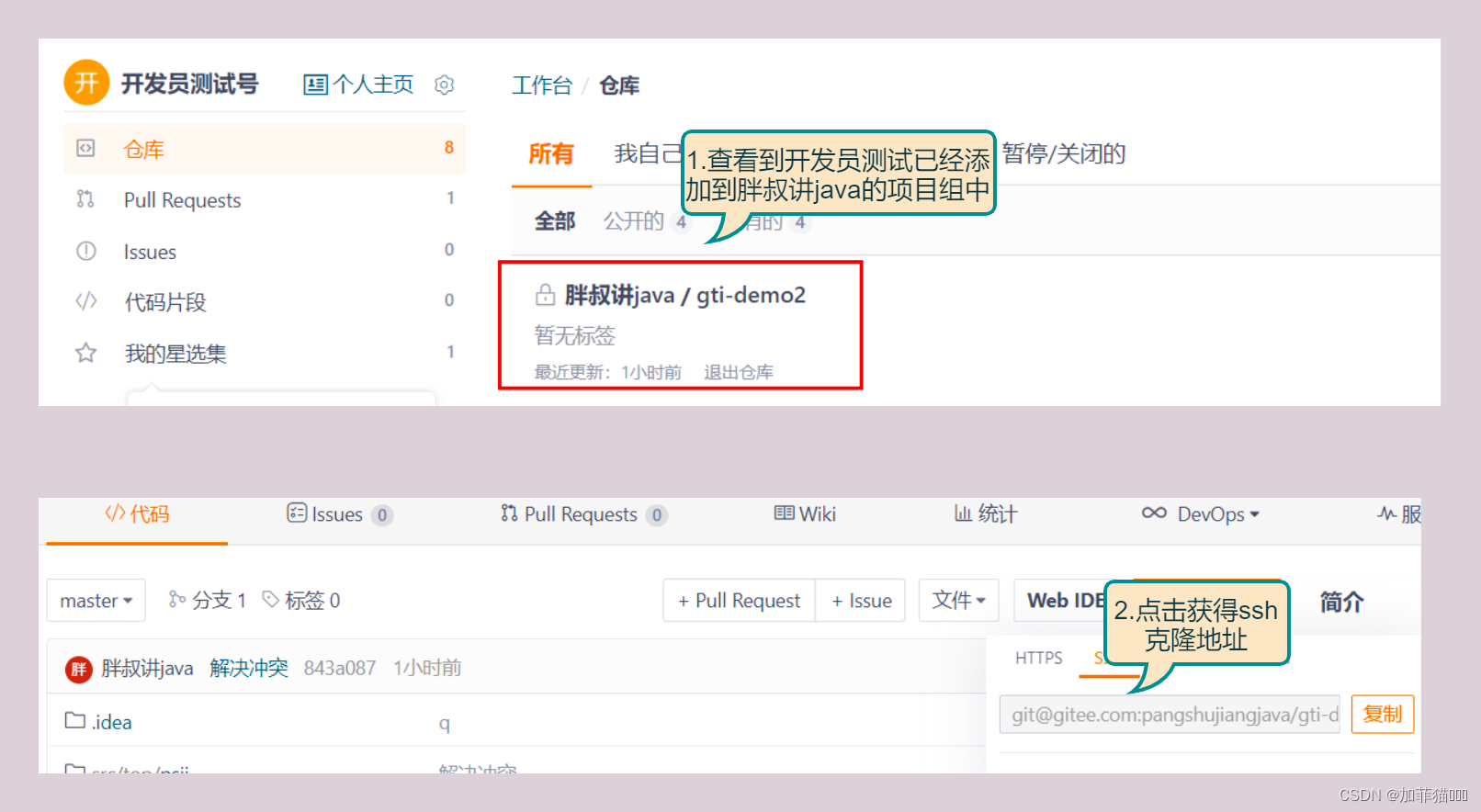Open 胖叔讲java / gti-demo2 repository

(x=684, y=295)
